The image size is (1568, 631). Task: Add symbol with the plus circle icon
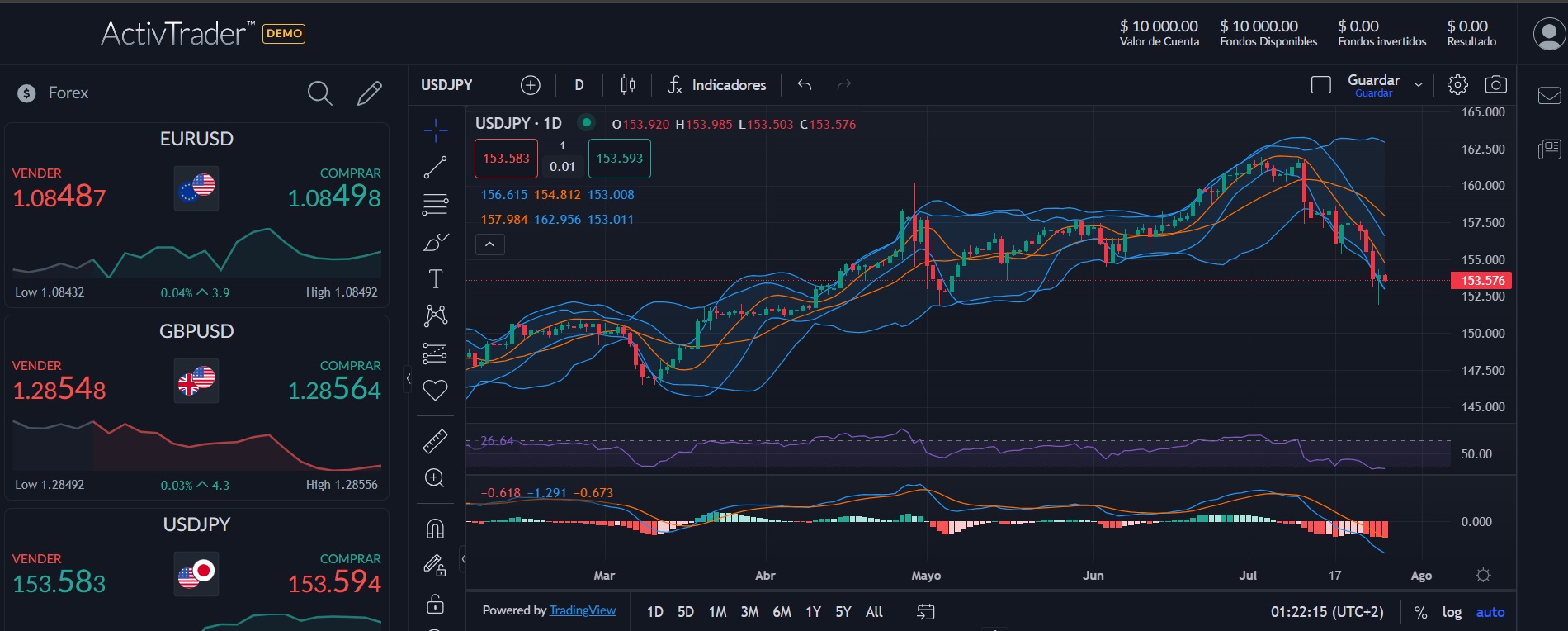(531, 85)
